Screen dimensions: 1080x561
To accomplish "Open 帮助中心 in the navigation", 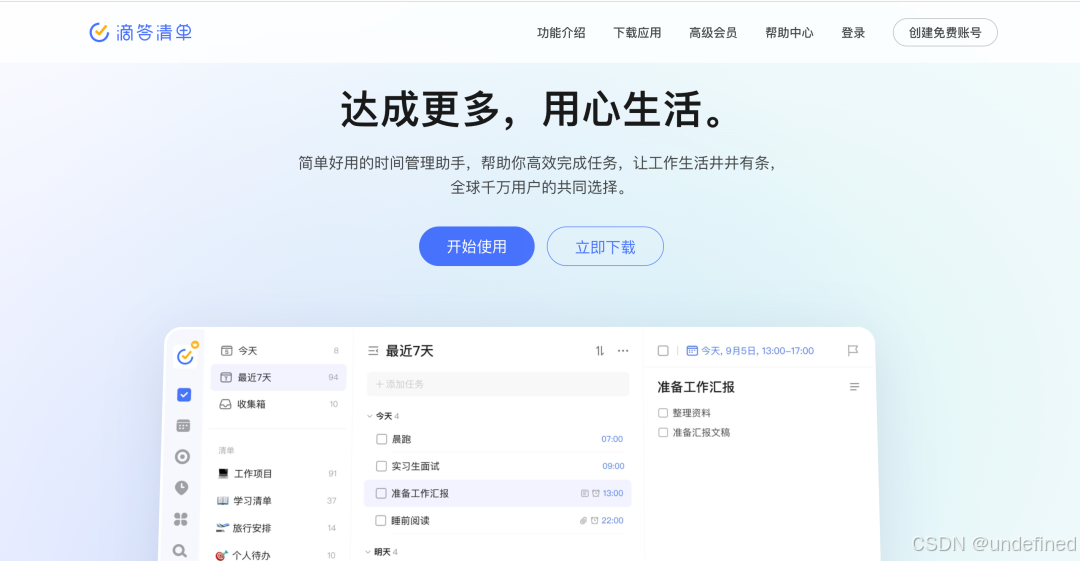I will pyautogui.click(x=789, y=32).
